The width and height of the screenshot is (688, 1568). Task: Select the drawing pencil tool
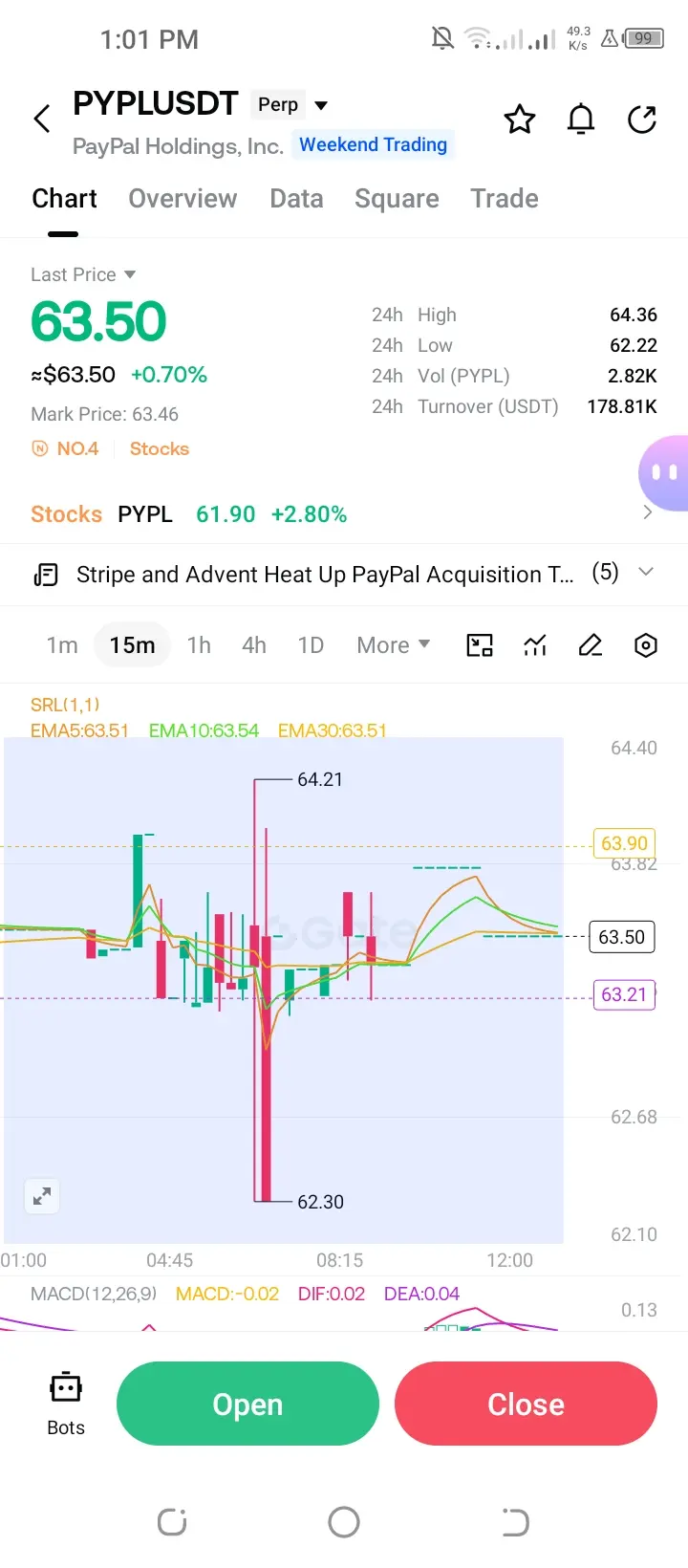pyautogui.click(x=591, y=645)
